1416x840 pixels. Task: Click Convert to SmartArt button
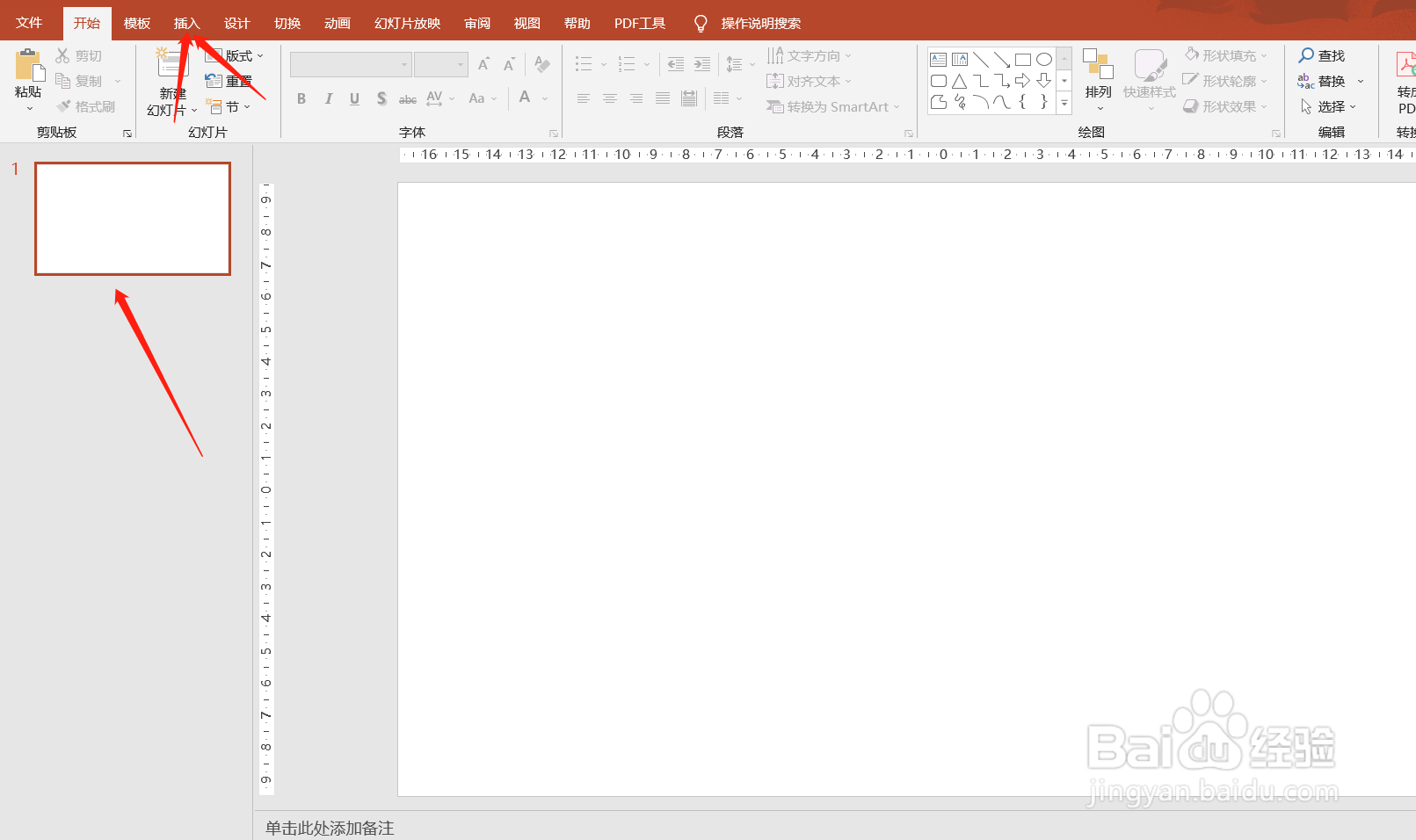click(832, 106)
